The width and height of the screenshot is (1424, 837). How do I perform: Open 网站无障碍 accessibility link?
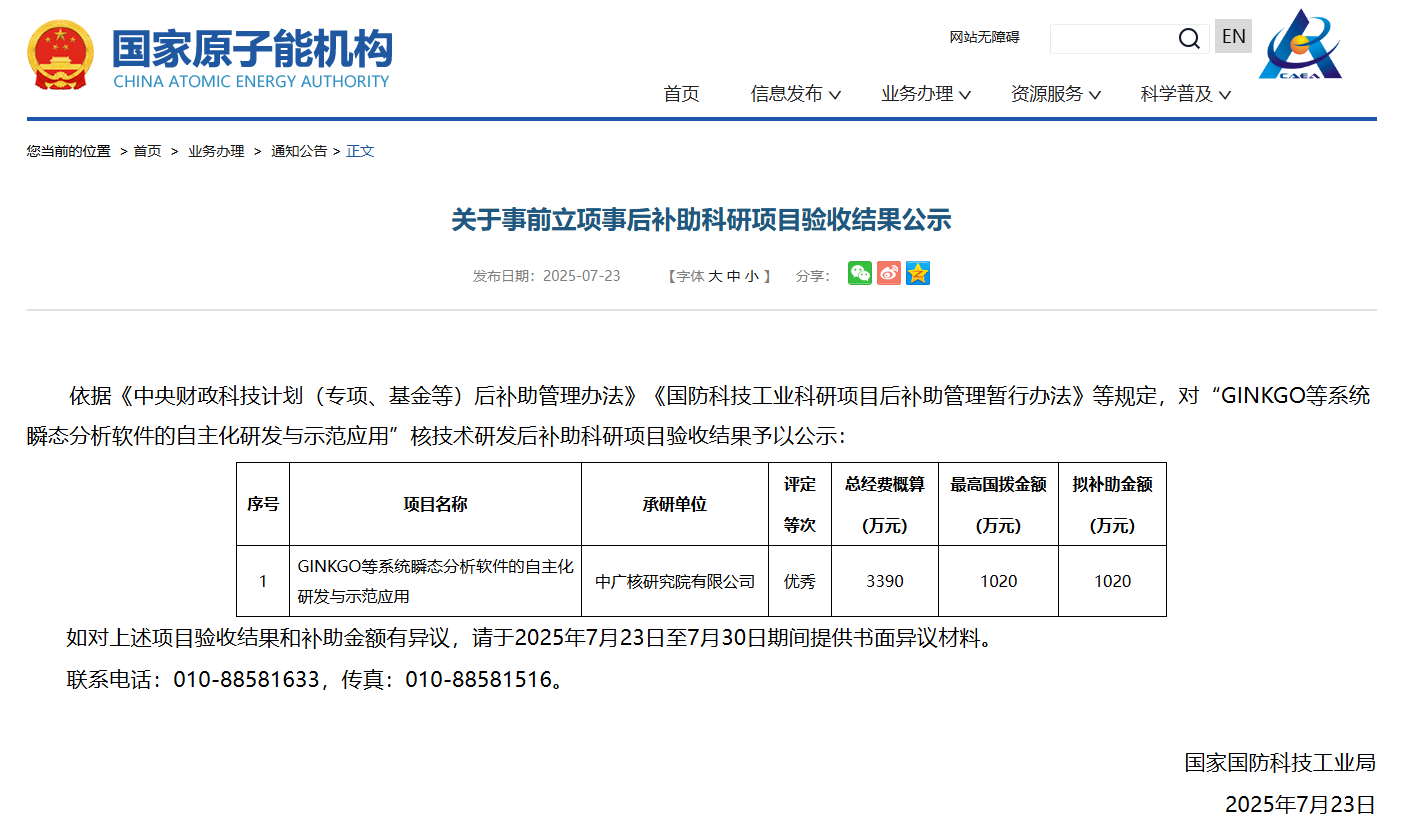[984, 37]
